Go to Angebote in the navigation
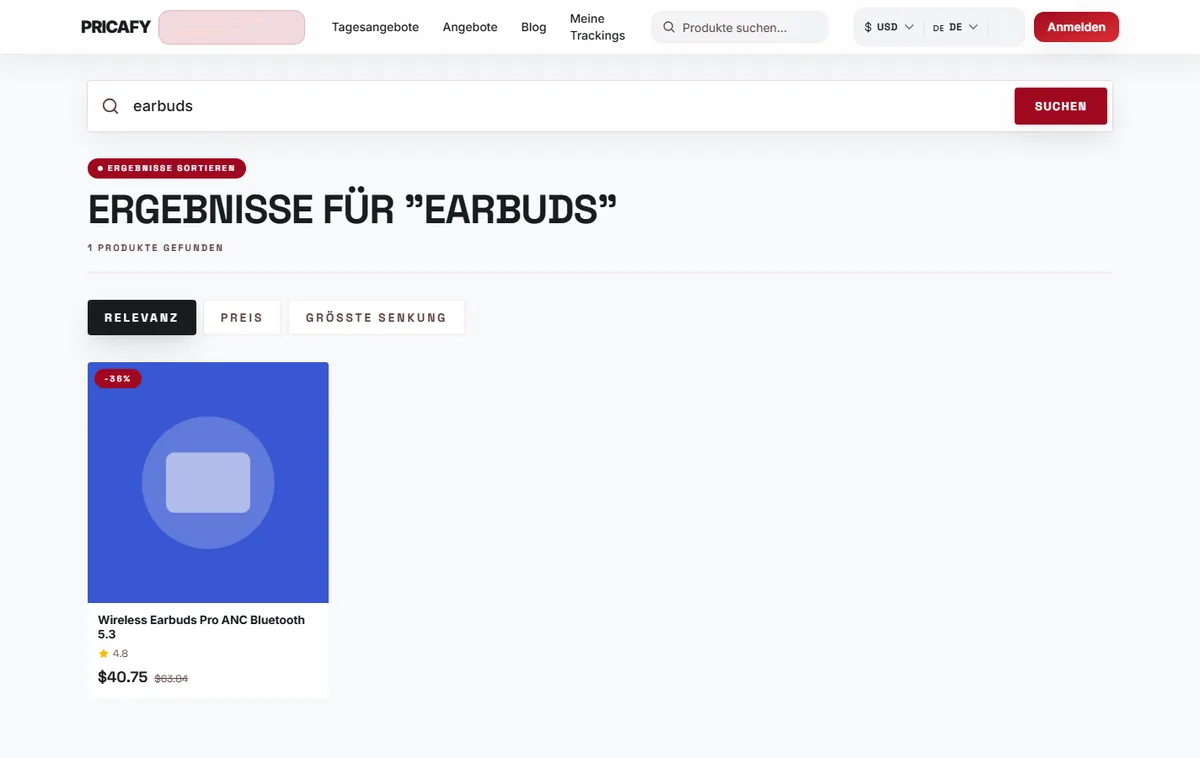 (x=470, y=27)
